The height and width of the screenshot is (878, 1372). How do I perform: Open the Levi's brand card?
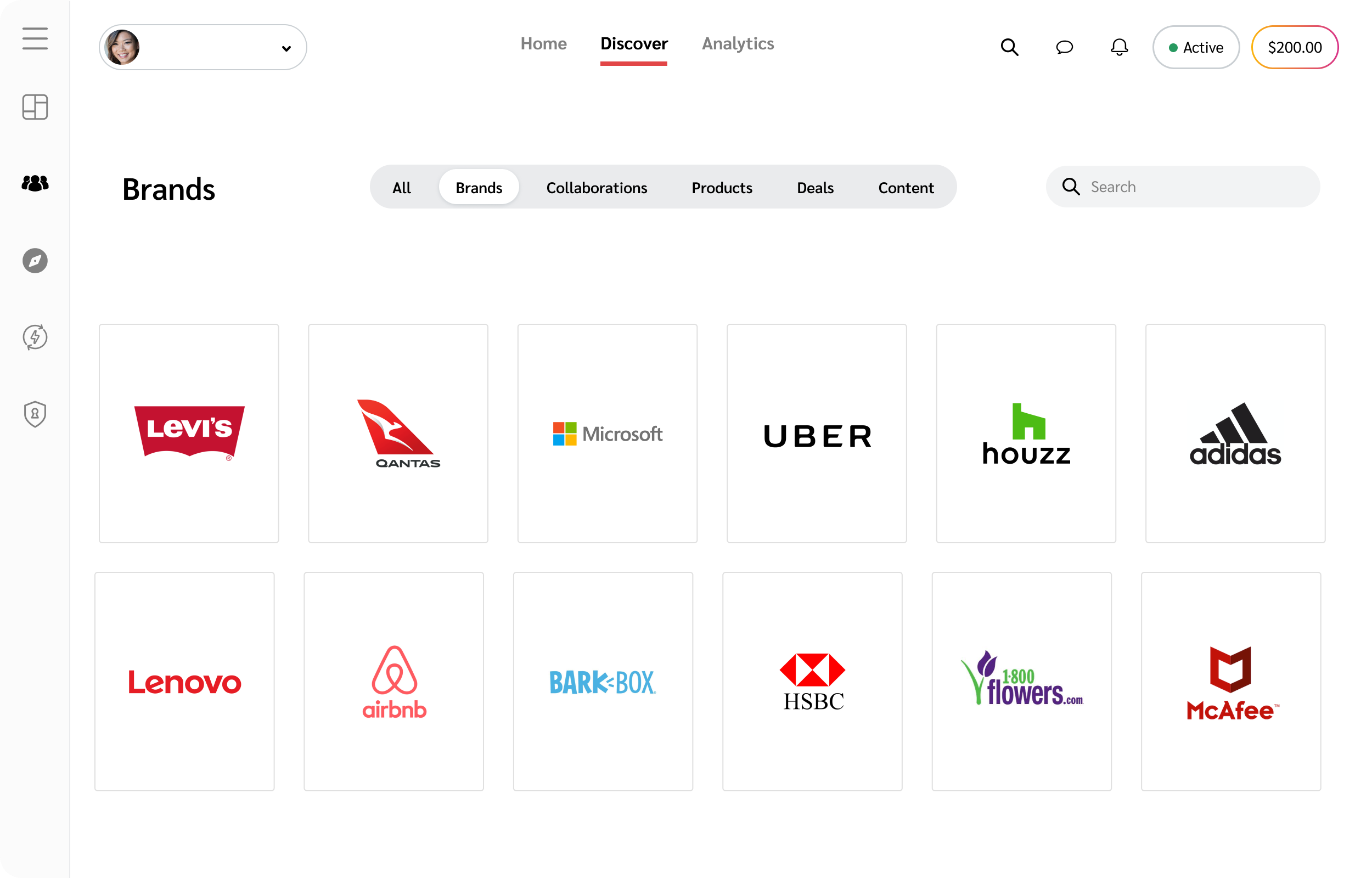pyautogui.click(x=189, y=434)
